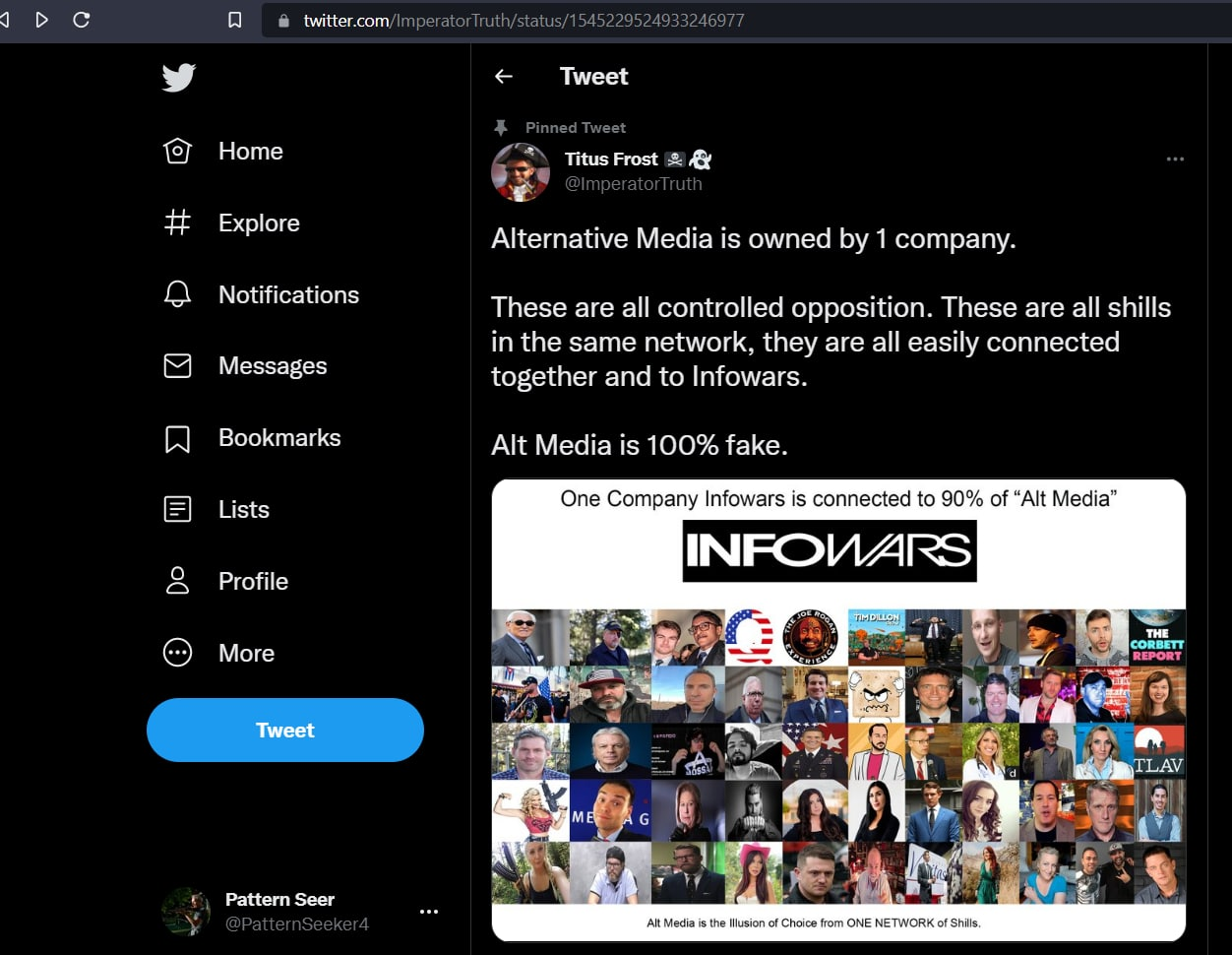Click the Twitter bird logo
Screen dimensions: 1232x955
coord(179,78)
